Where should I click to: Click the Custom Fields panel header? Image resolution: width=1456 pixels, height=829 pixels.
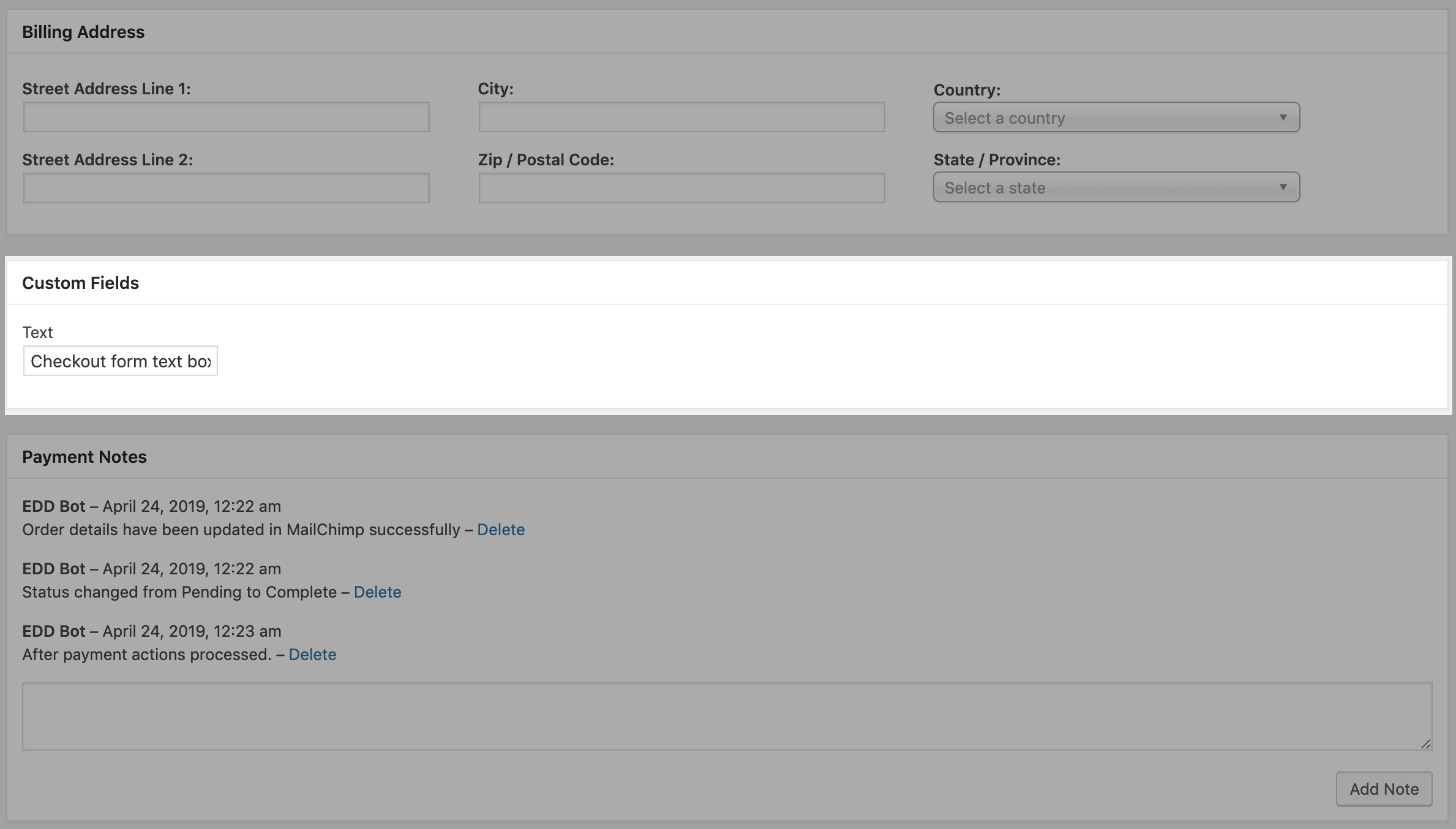(x=80, y=283)
